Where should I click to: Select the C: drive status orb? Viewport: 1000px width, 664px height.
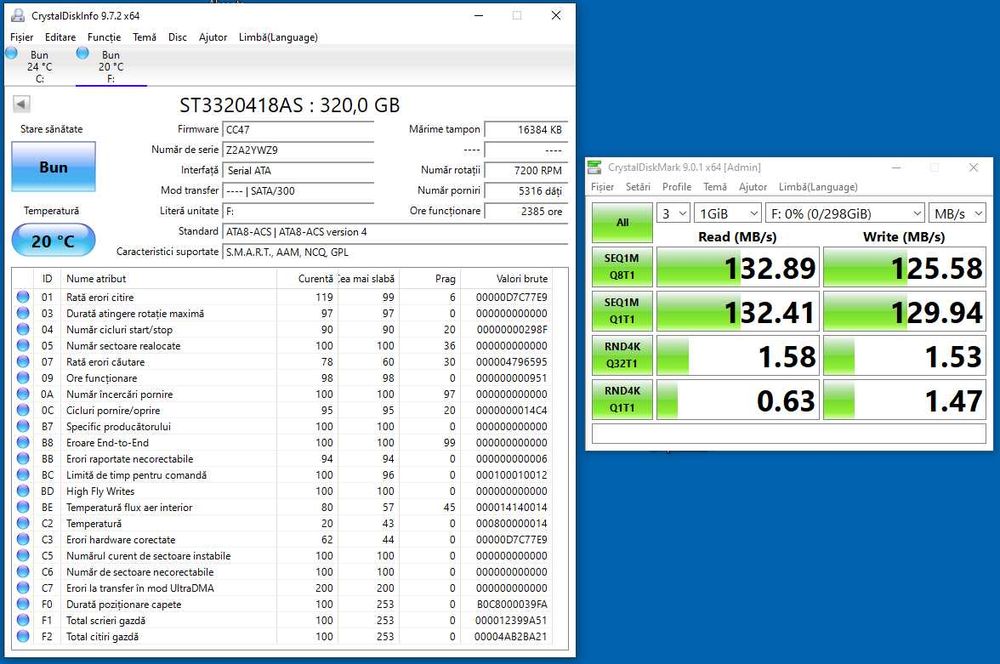pos(11,54)
